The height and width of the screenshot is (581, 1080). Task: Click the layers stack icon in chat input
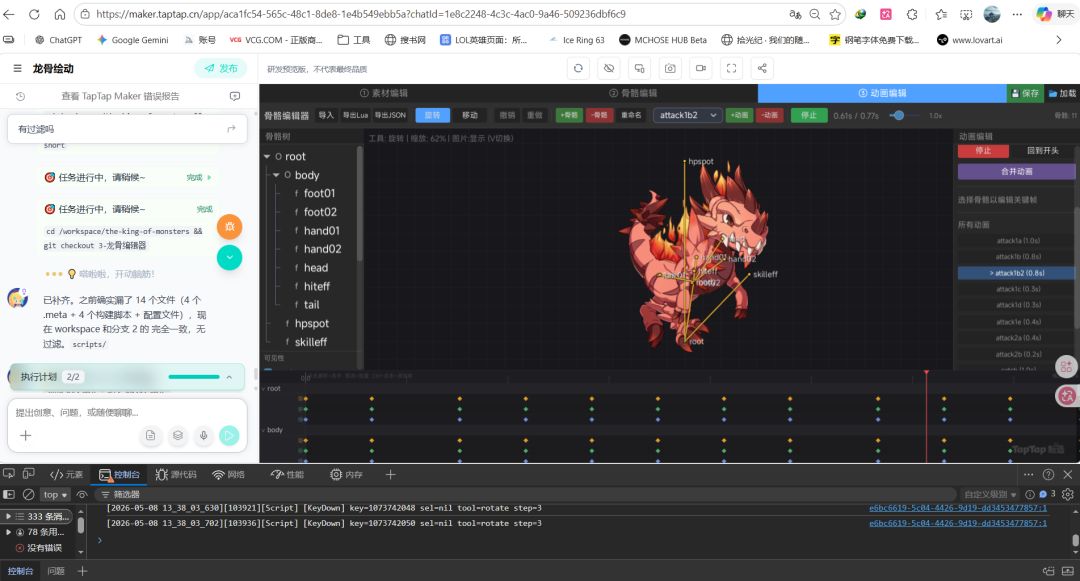pos(178,435)
